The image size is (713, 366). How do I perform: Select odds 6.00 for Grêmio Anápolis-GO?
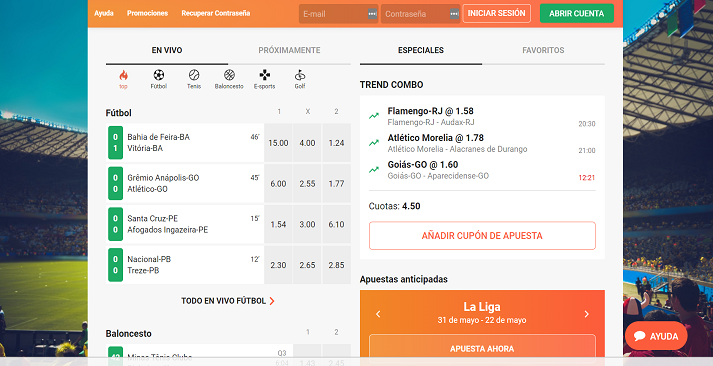pyautogui.click(x=278, y=184)
